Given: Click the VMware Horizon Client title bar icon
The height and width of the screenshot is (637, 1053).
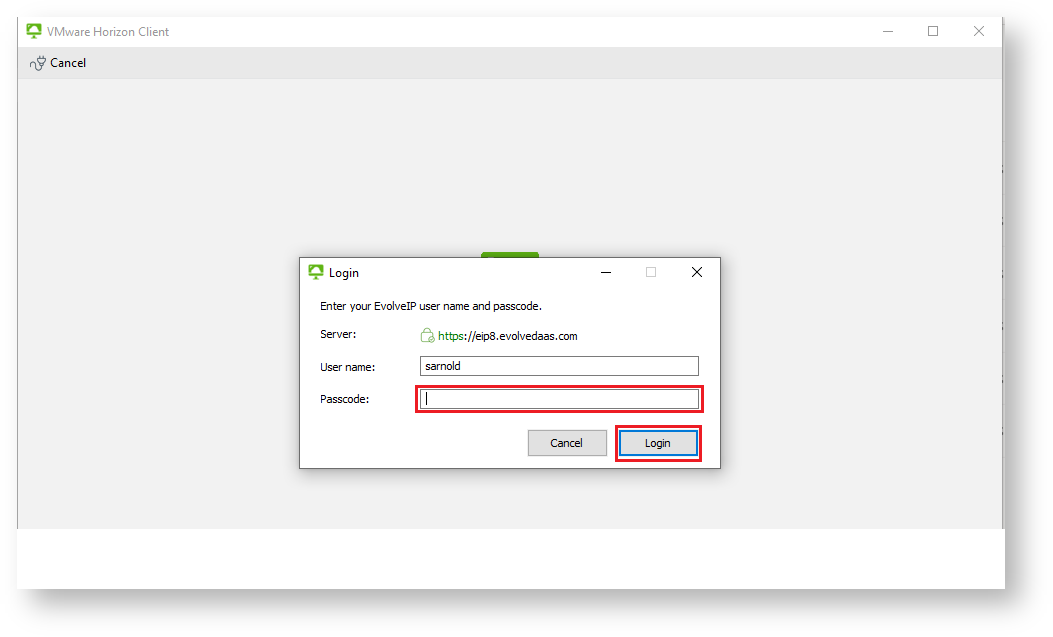Looking at the screenshot, I should pos(34,31).
